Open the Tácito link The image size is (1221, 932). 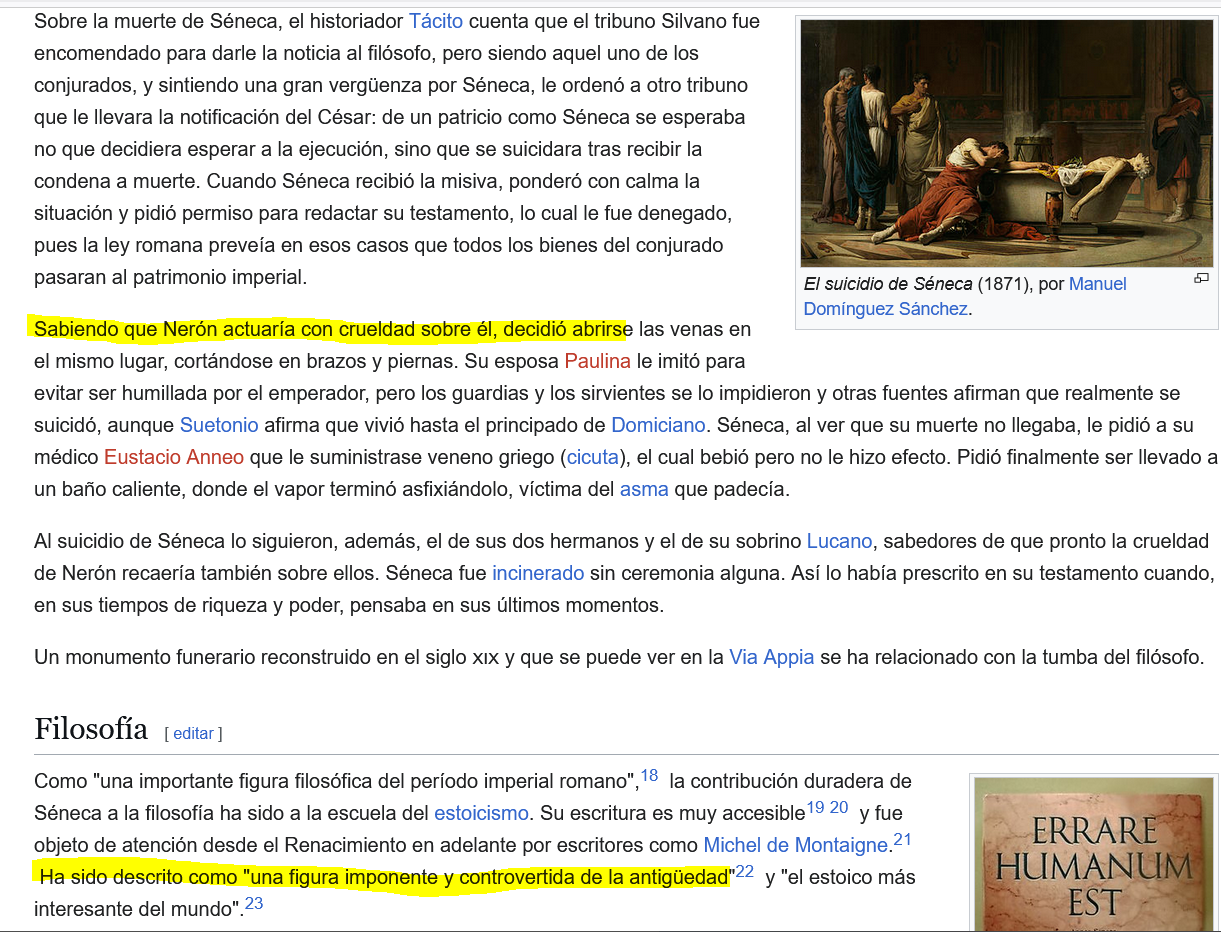[x=437, y=21]
